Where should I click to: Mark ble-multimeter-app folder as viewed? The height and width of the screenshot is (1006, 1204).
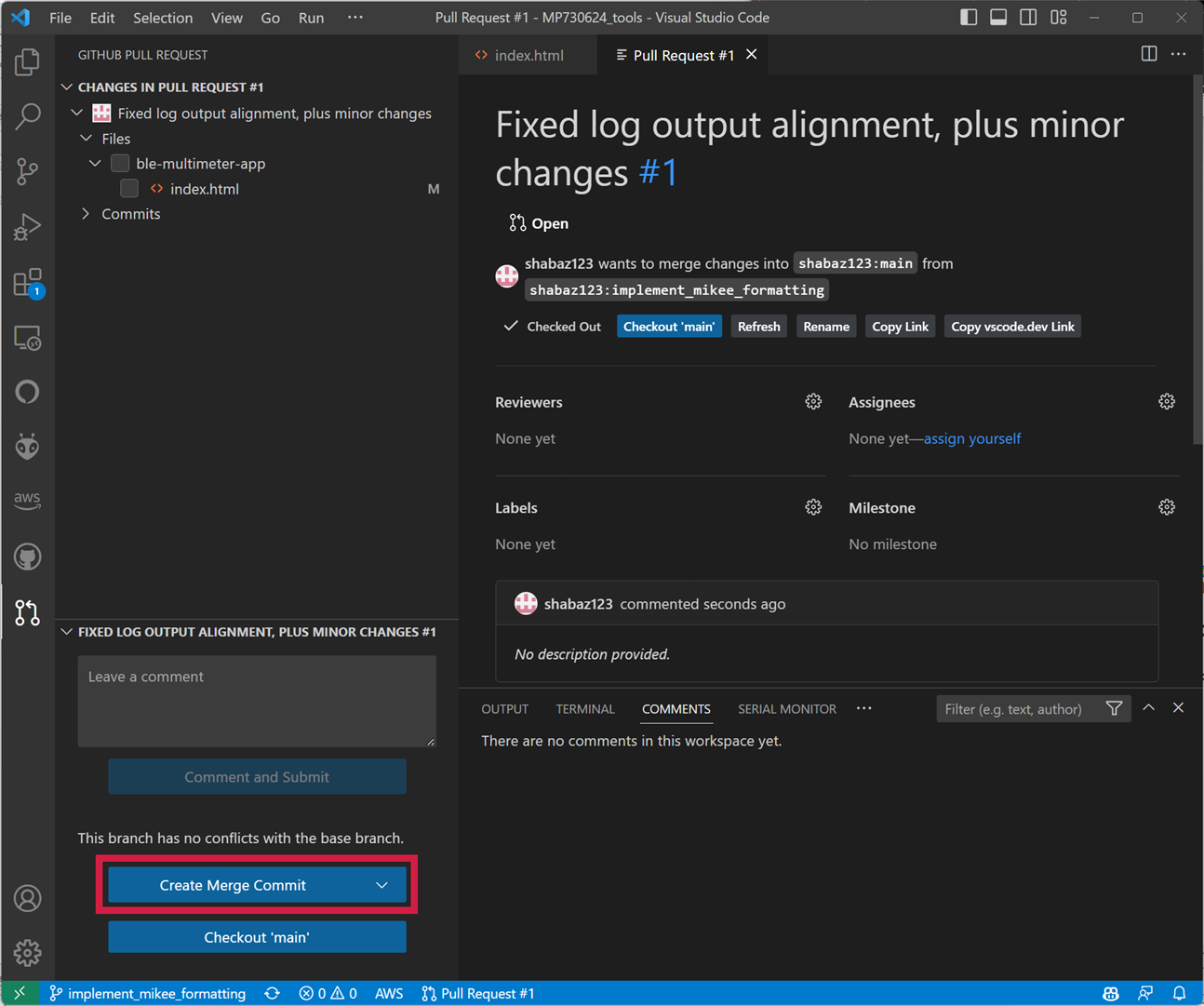pyautogui.click(x=120, y=164)
